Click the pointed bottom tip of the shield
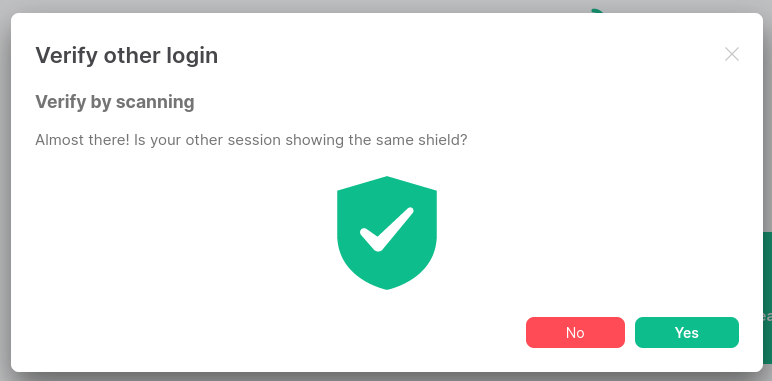The width and height of the screenshot is (772, 381). pyautogui.click(x=386, y=288)
